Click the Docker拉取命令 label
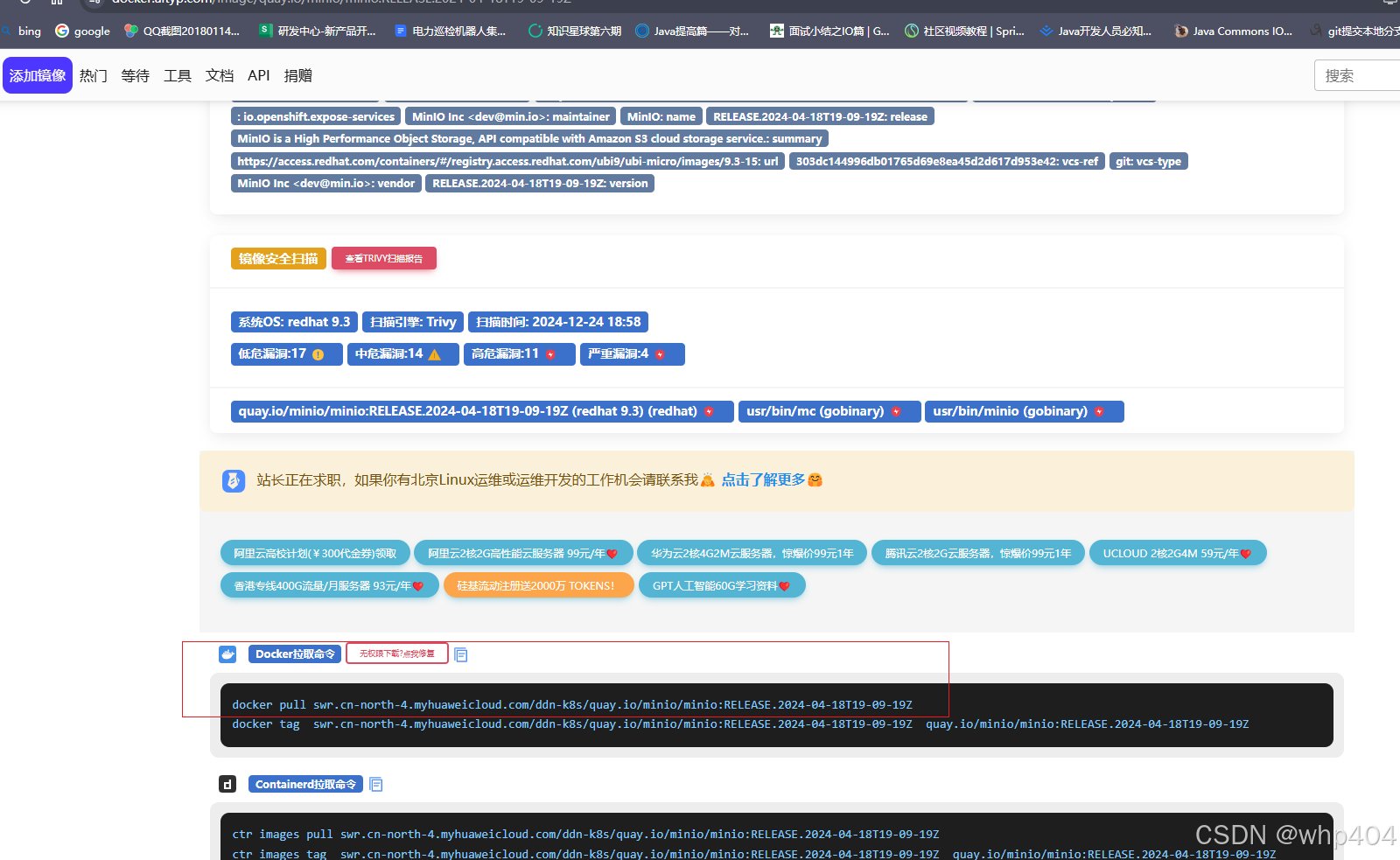1400x860 pixels. (x=295, y=654)
